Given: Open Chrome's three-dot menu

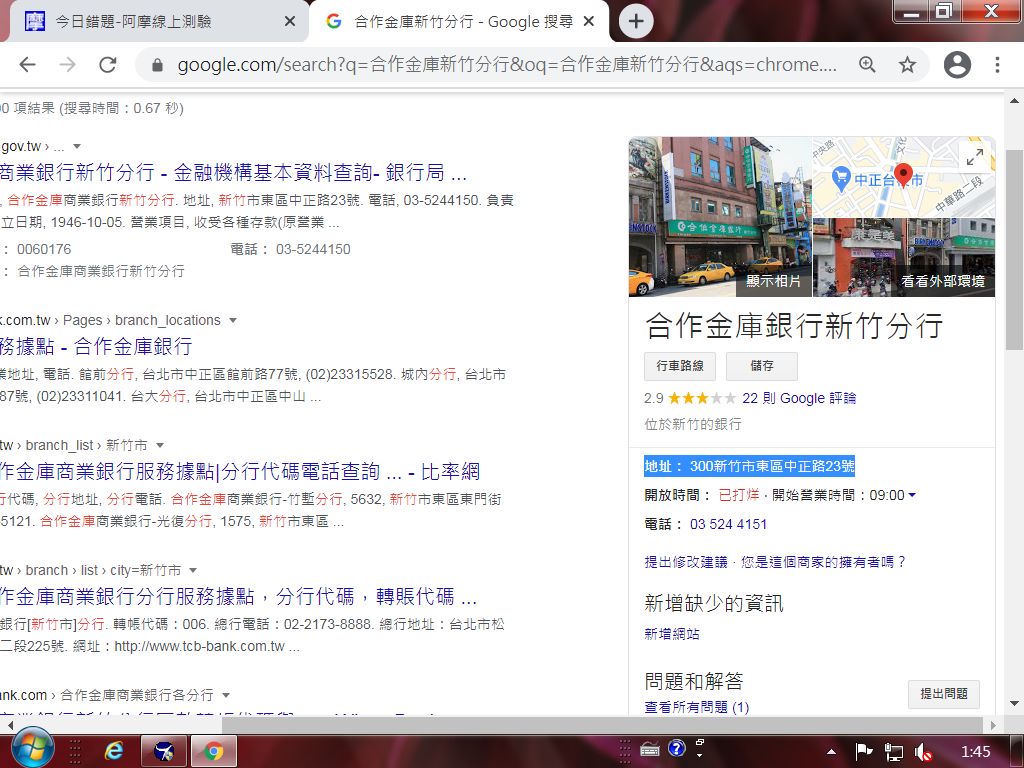Looking at the screenshot, I should pyautogui.click(x=997, y=63).
